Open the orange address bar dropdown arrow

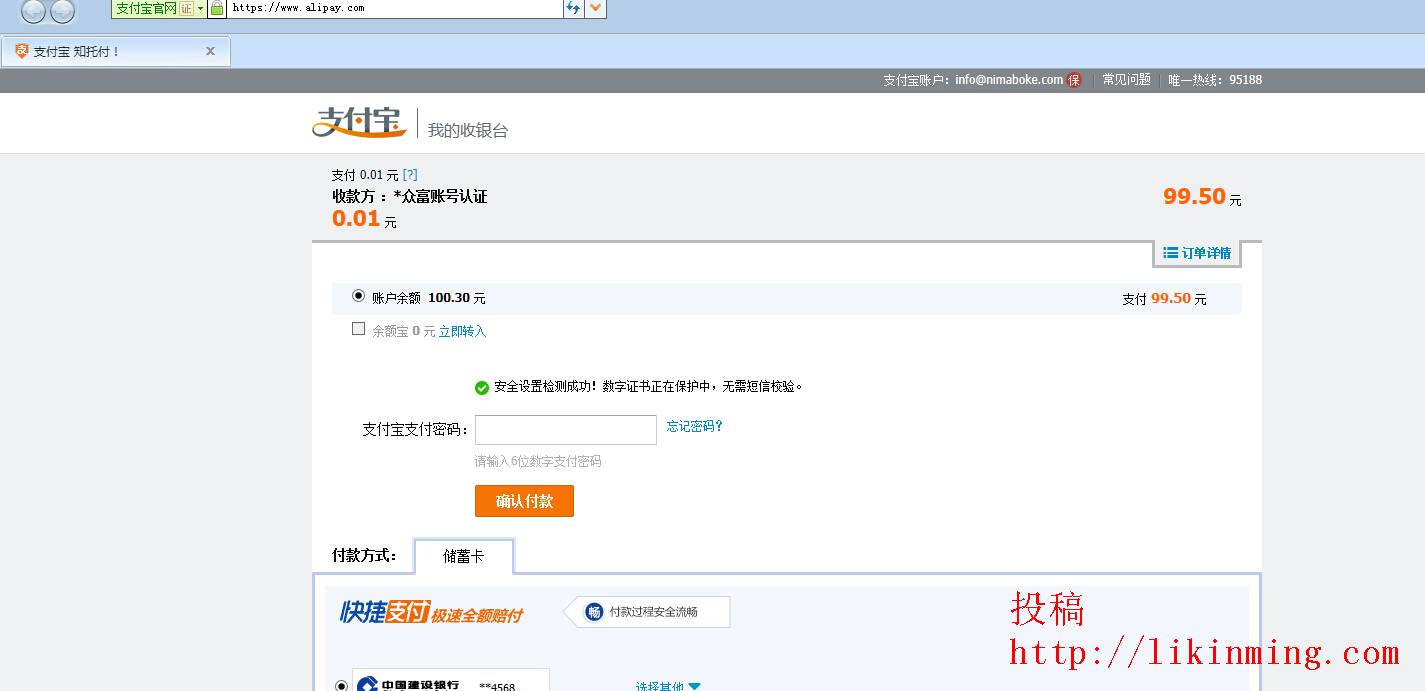click(596, 8)
